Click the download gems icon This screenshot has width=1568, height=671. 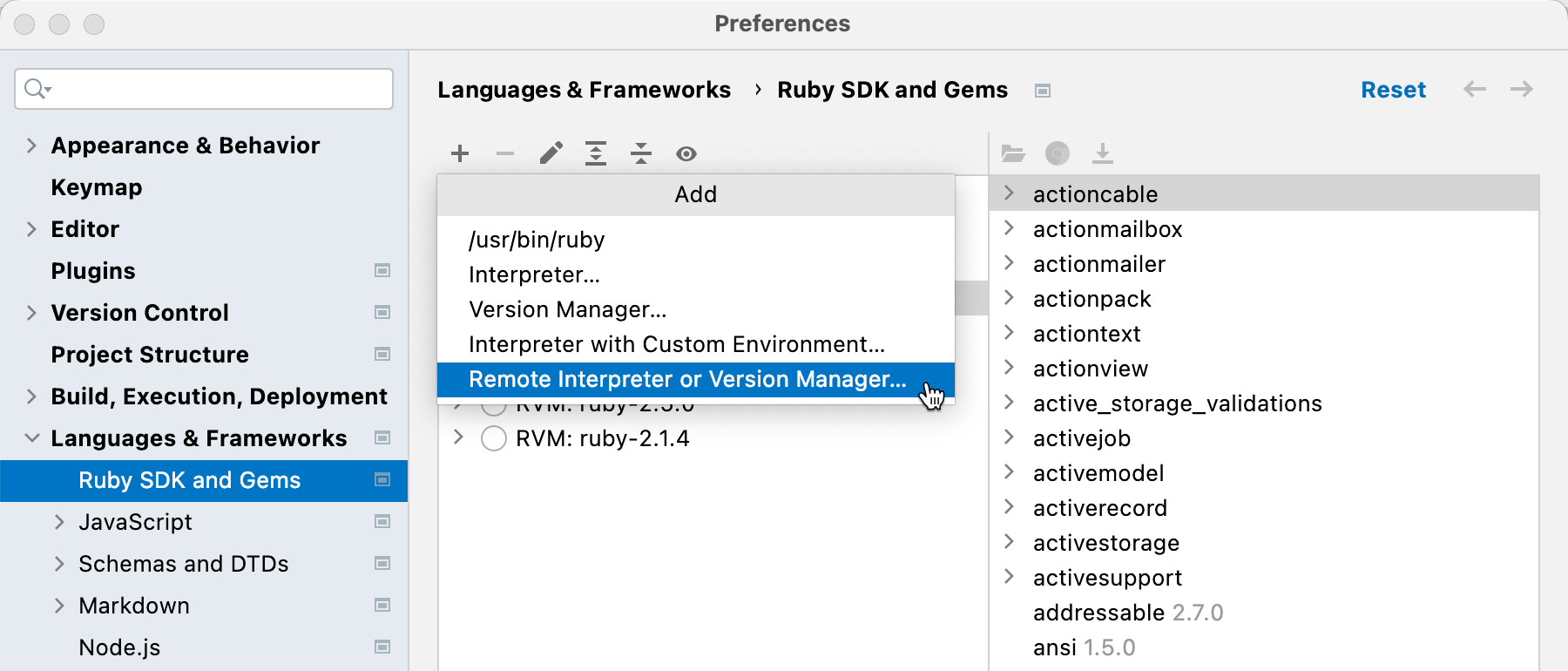tap(1103, 154)
